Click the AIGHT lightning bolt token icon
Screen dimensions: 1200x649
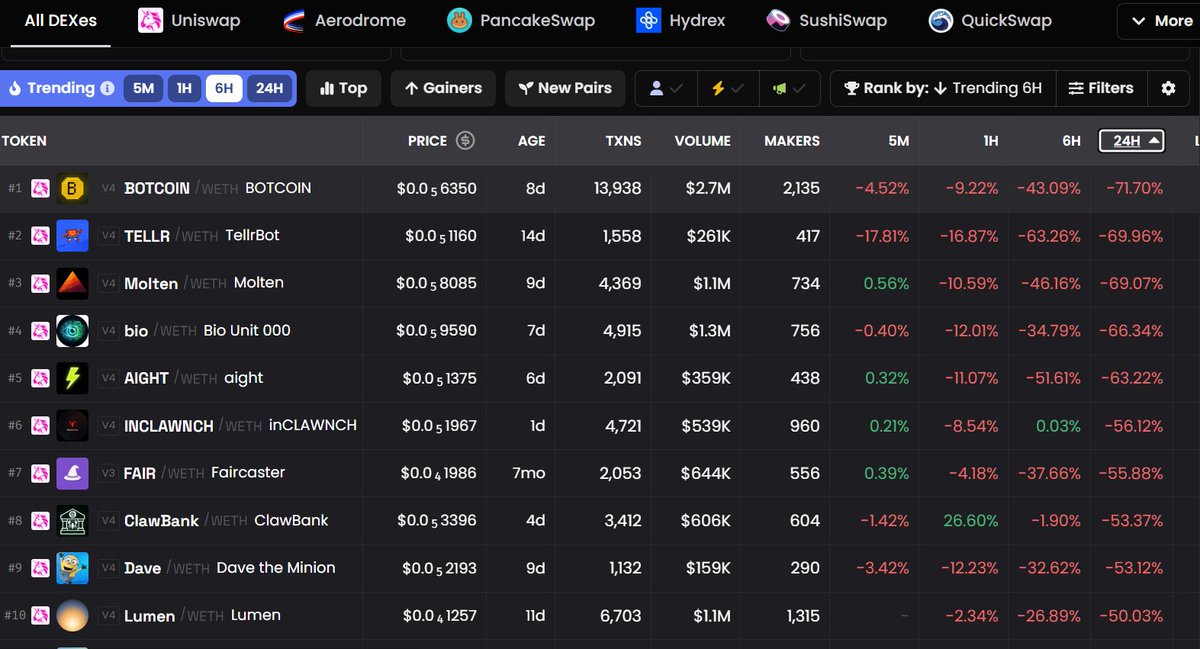tap(72, 378)
